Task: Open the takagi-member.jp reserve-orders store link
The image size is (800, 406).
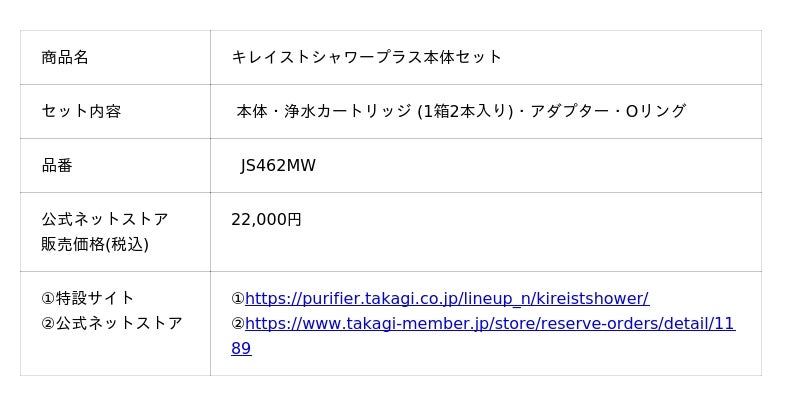Action: click(490, 324)
